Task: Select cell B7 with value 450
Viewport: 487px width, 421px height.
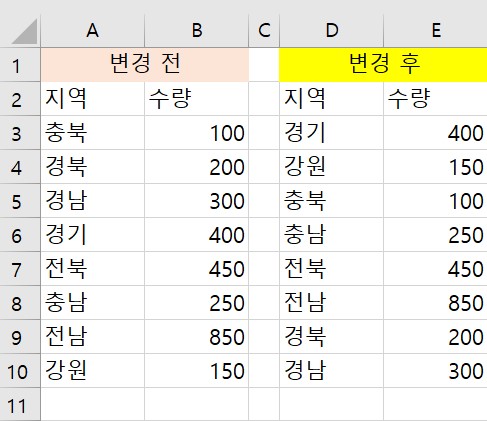Action: [x=197, y=269]
